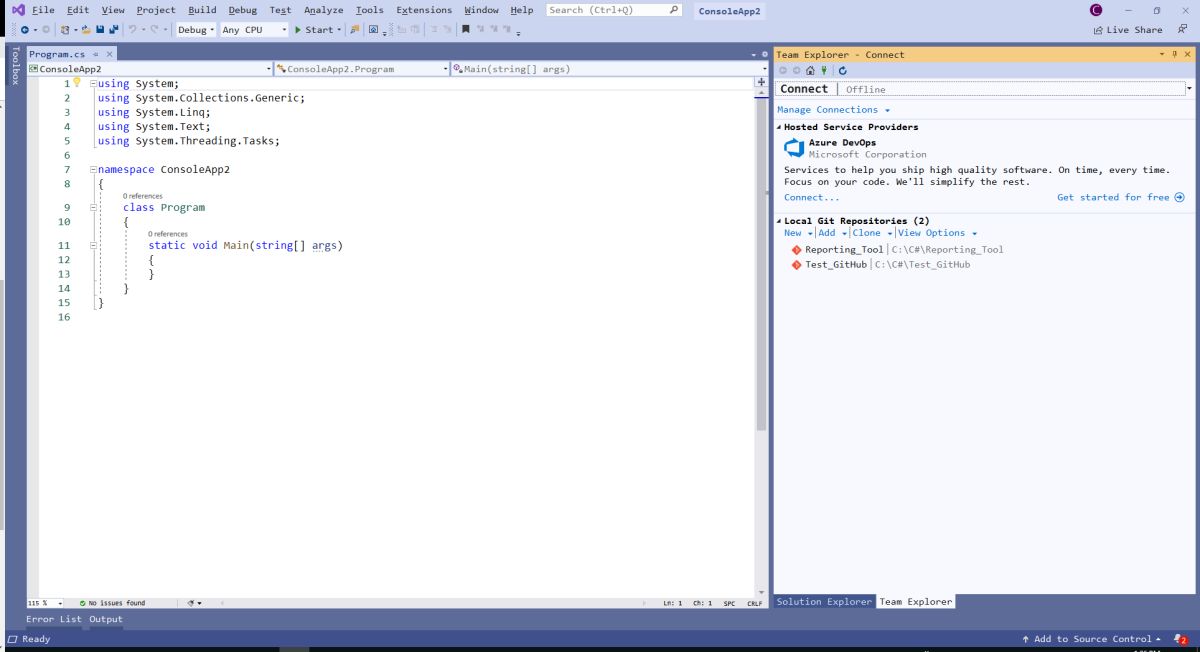The height and width of the screenshot is (652, 1200).
Task: Open the Window menu
Action: click(x=481, y=10)
